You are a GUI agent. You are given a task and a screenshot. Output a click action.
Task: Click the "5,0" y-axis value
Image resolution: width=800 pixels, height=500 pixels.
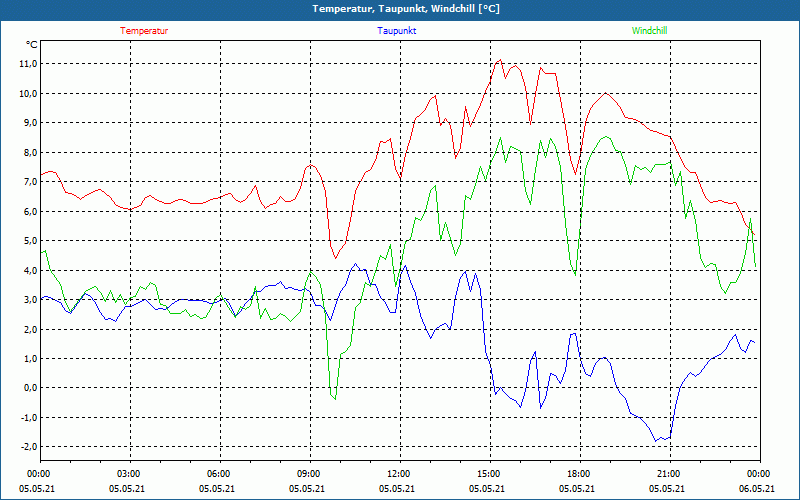[x=30, y=240]
